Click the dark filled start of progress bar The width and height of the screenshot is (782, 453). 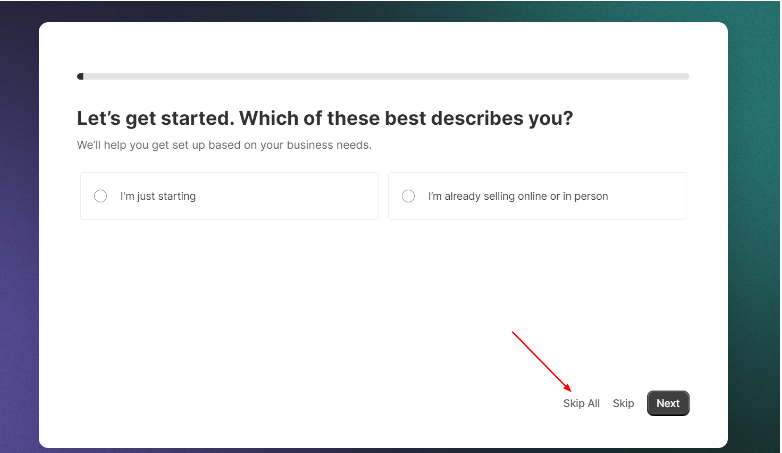click(x=80, y=76)
